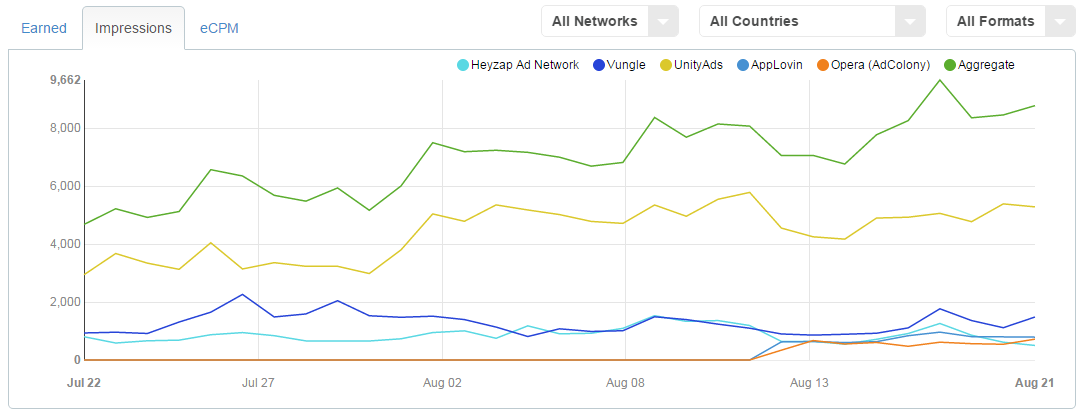The width and height of the screenshot is (1086, 412).
Task: Expand the All Countries dropdown
Action: [811, 21]
